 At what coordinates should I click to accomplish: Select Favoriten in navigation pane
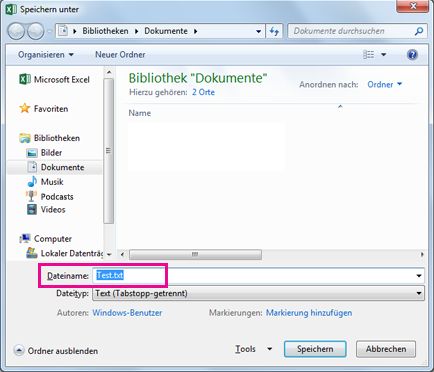(x=44, y=109)
